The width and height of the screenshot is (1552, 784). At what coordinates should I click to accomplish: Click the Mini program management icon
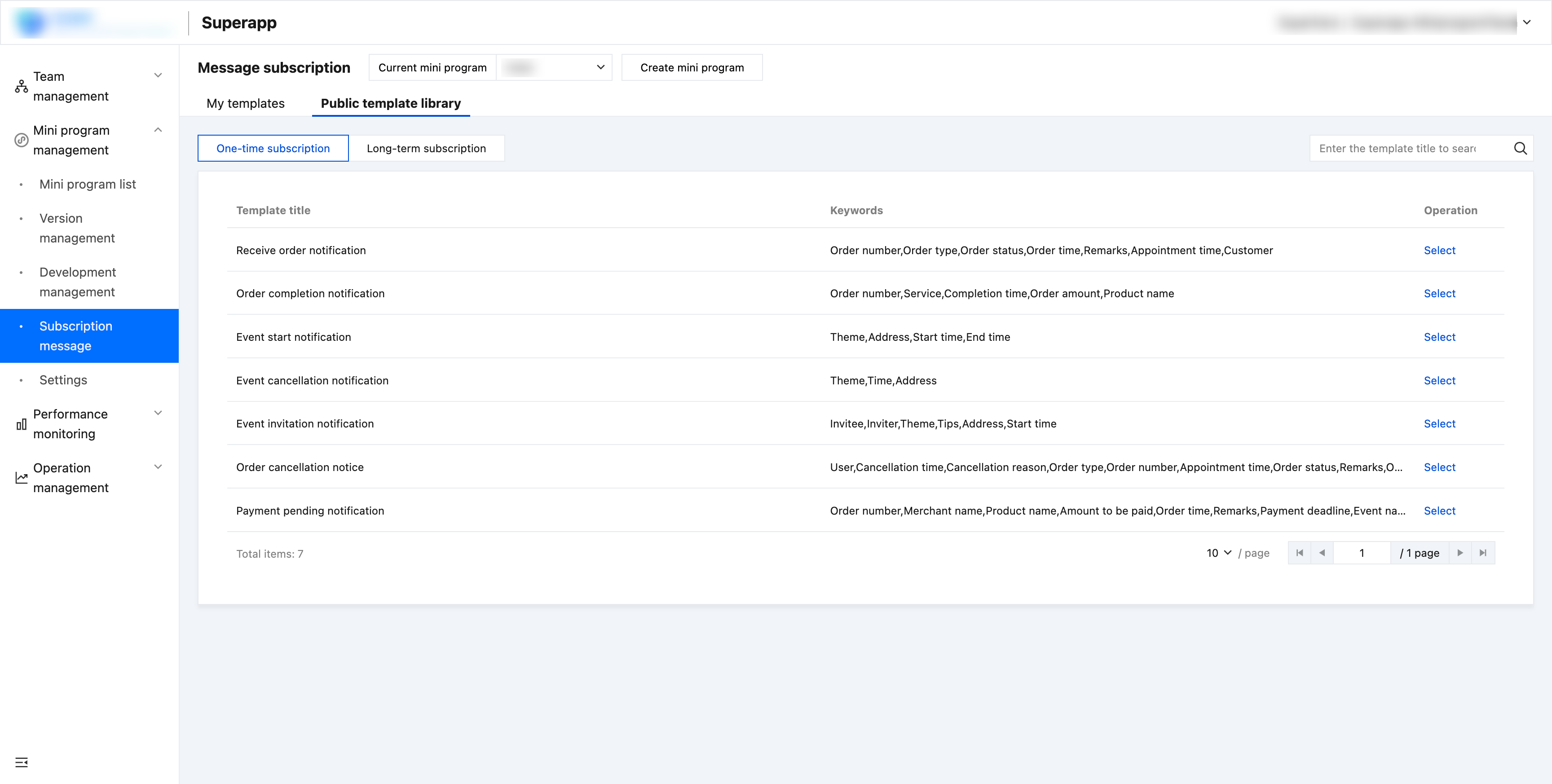22,141
